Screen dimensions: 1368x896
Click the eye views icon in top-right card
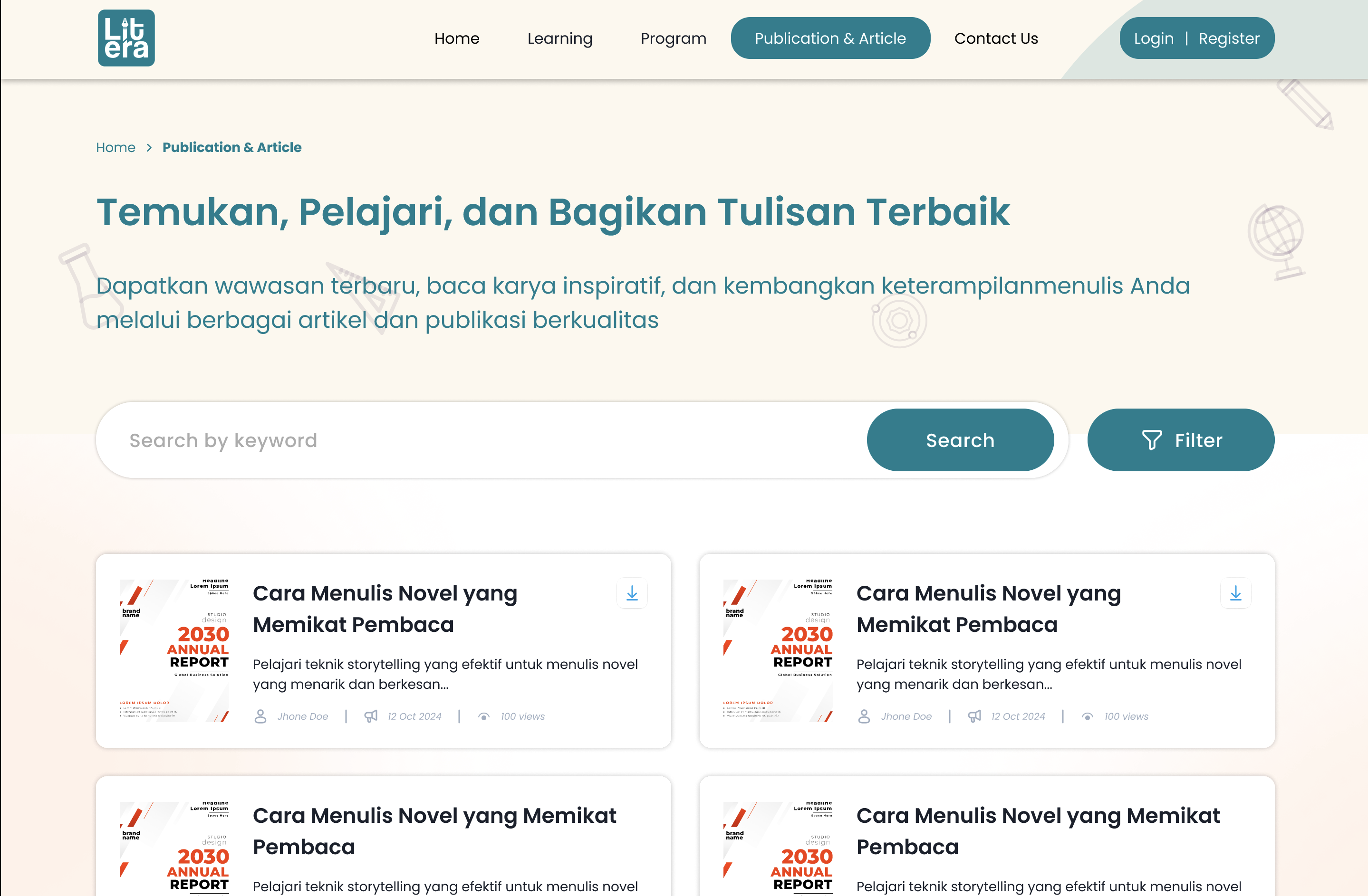(x=1088, y=717)
